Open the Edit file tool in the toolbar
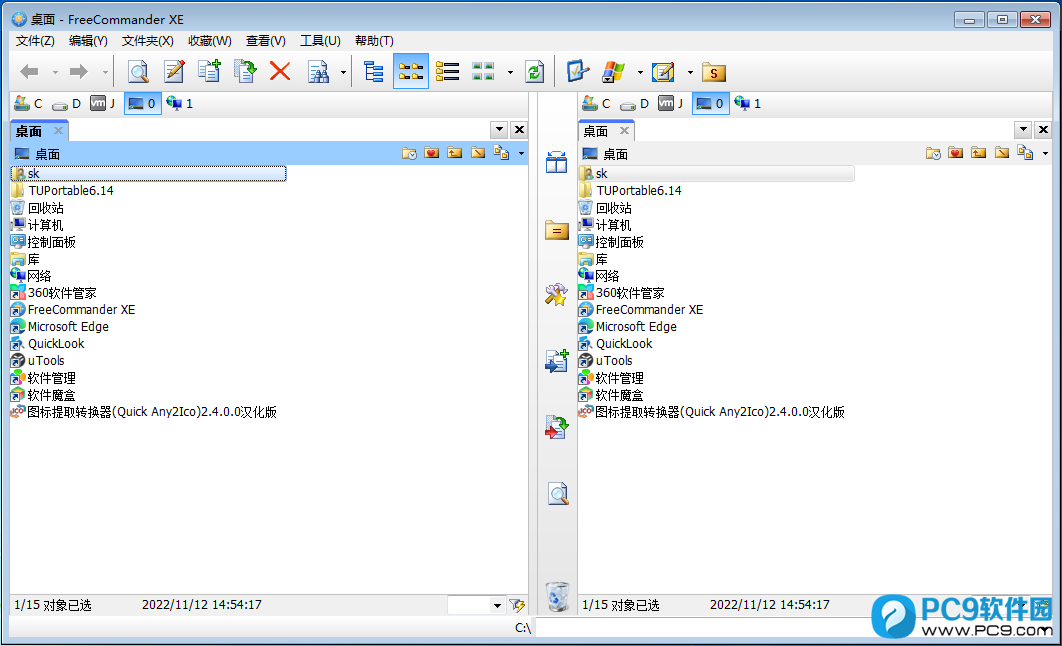The image size is (1062, 646). point(172,71)
